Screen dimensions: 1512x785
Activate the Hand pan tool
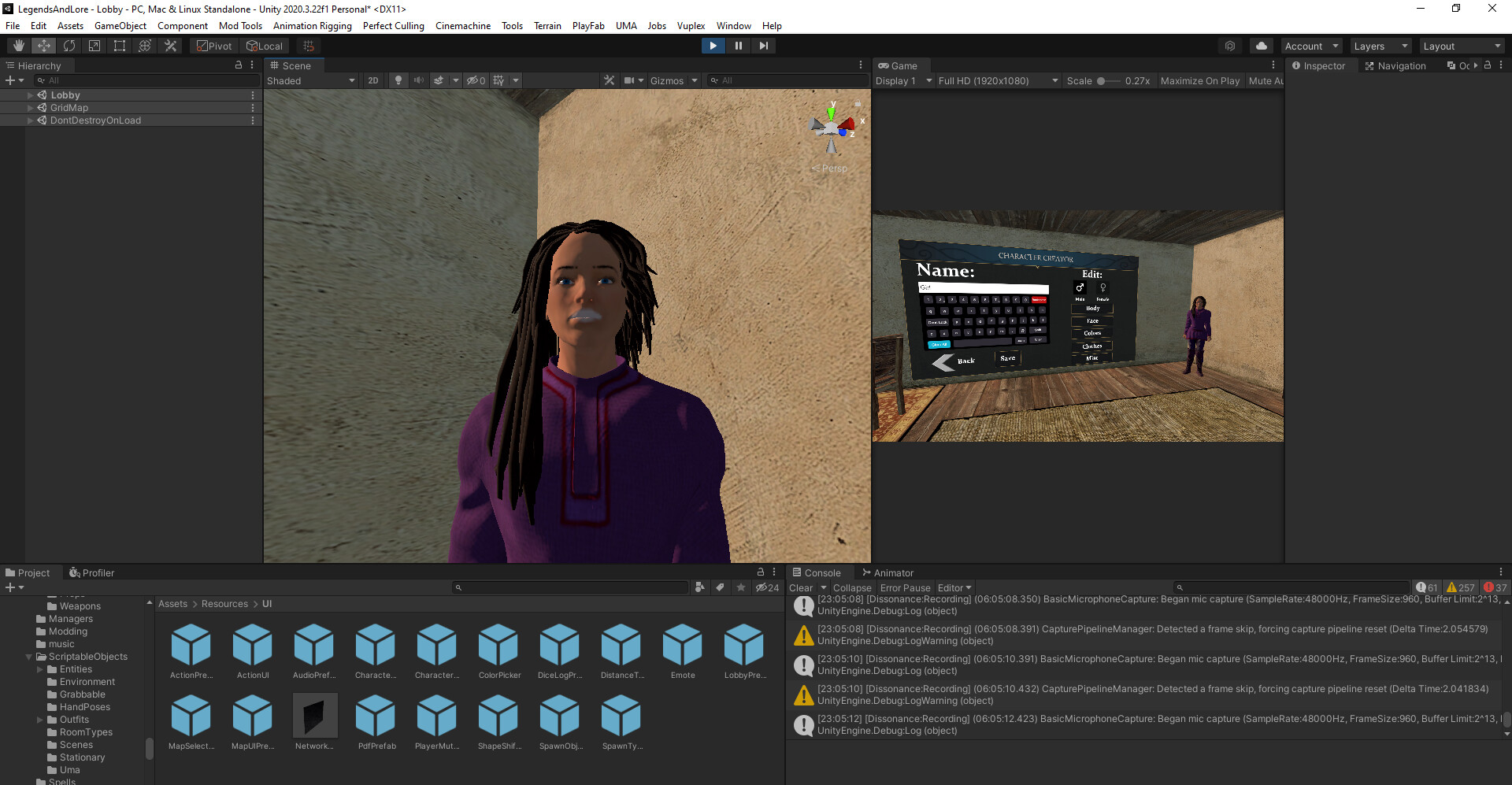(x=19, y=46)
